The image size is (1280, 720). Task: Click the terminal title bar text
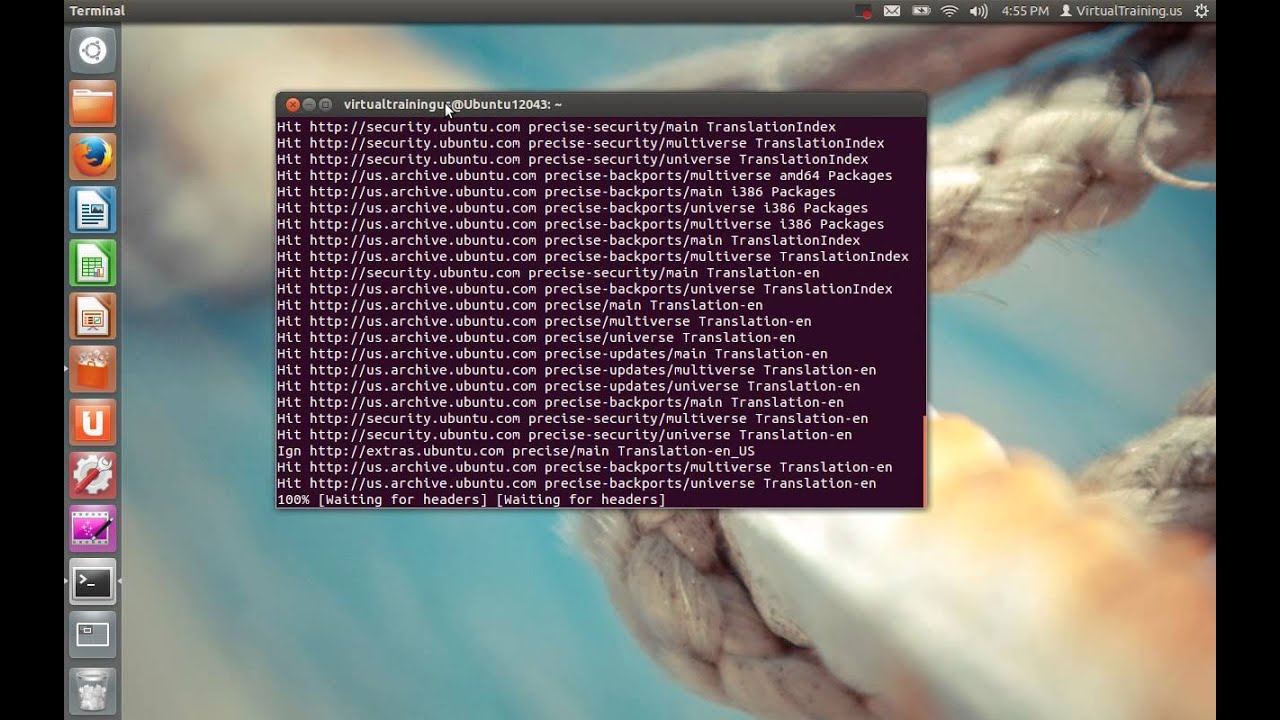[x=453, y=104]
